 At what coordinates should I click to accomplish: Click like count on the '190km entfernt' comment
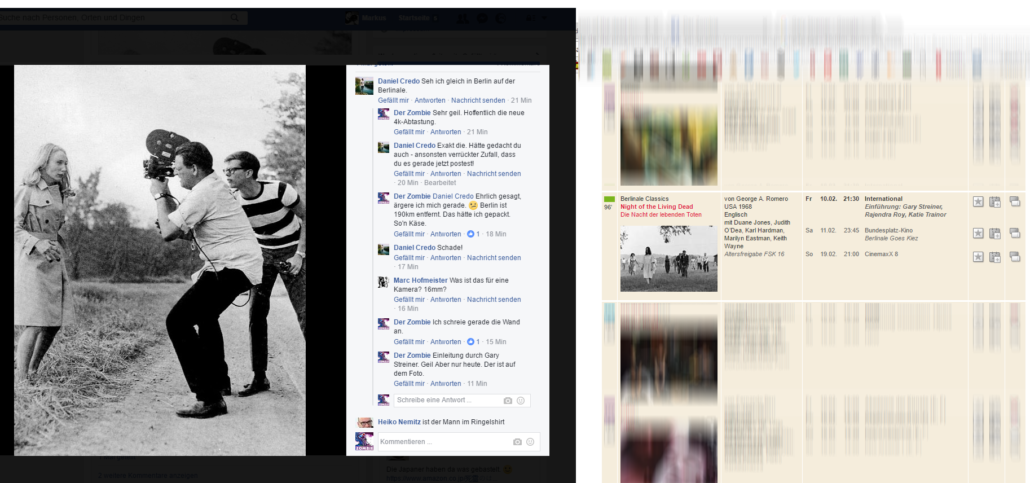(x=473, y=234)
